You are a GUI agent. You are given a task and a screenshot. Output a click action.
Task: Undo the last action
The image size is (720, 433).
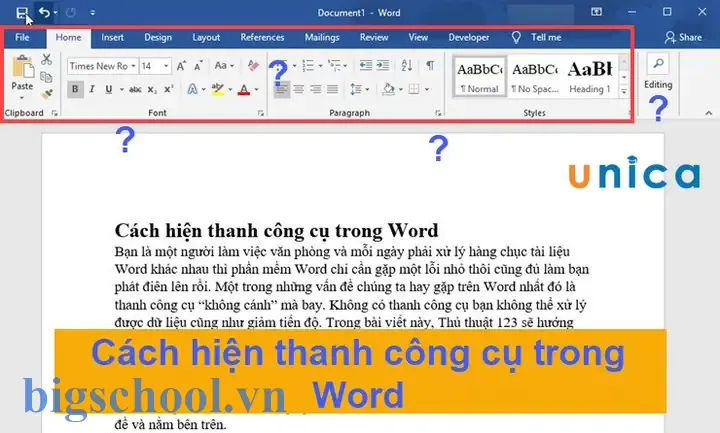pyautogui.click(x=44, y=12)
